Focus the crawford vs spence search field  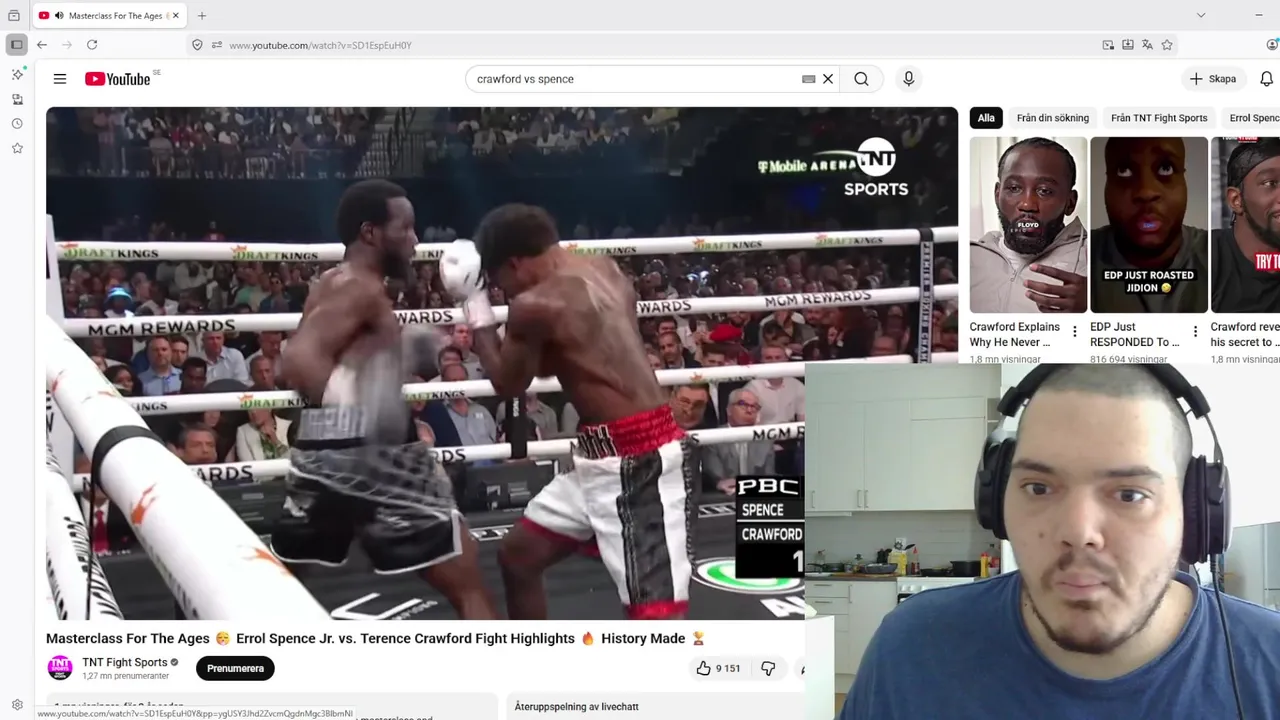pos(636,79)
